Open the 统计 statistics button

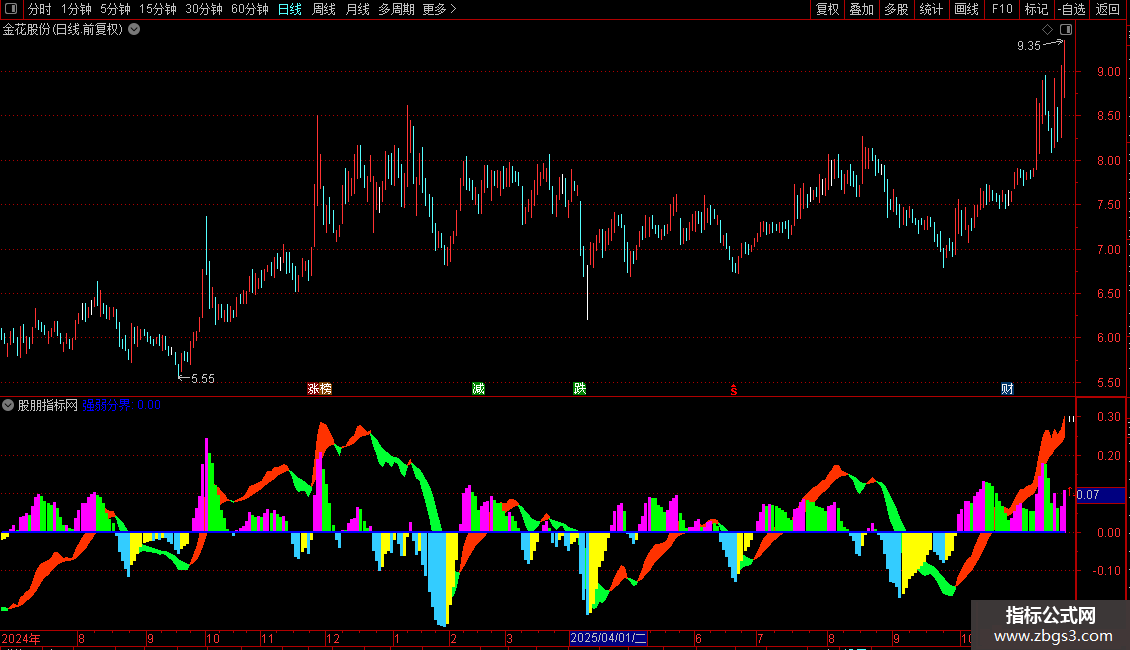[x=930, y=9]
